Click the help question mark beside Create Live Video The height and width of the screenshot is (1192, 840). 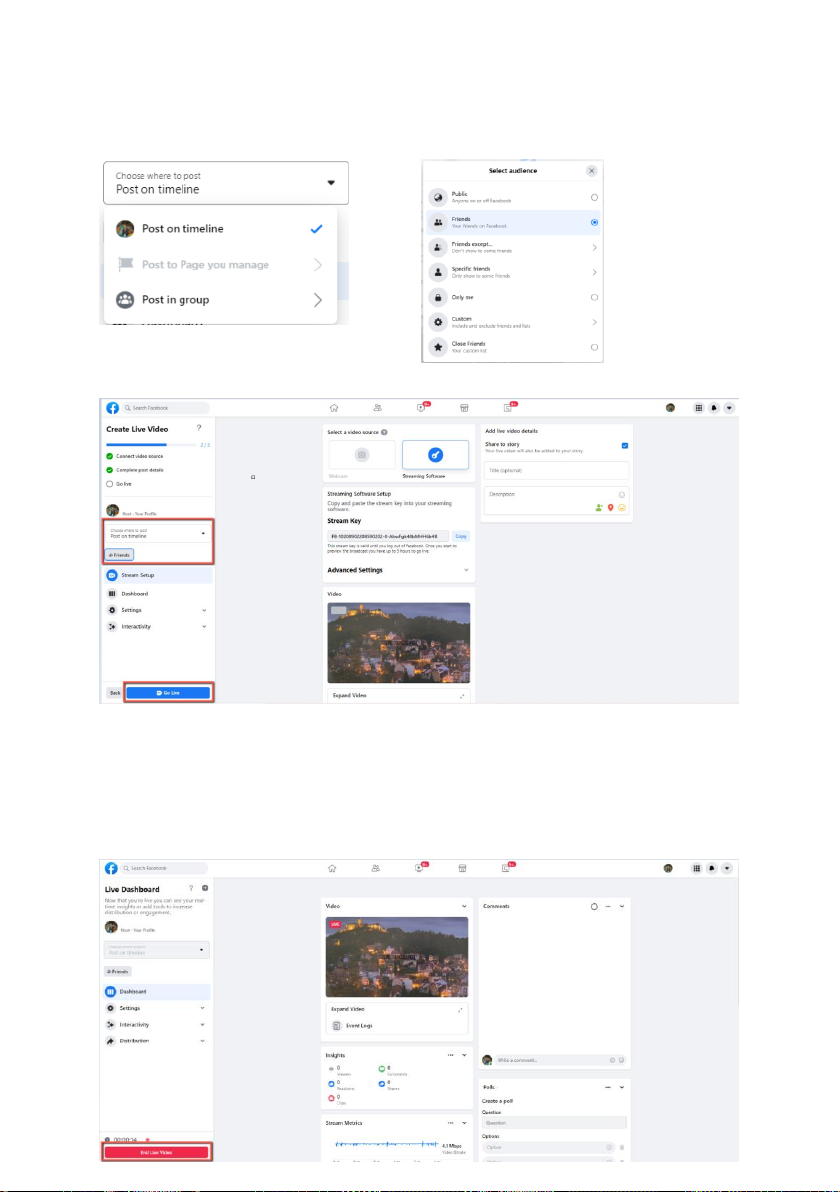coord(199,429)
